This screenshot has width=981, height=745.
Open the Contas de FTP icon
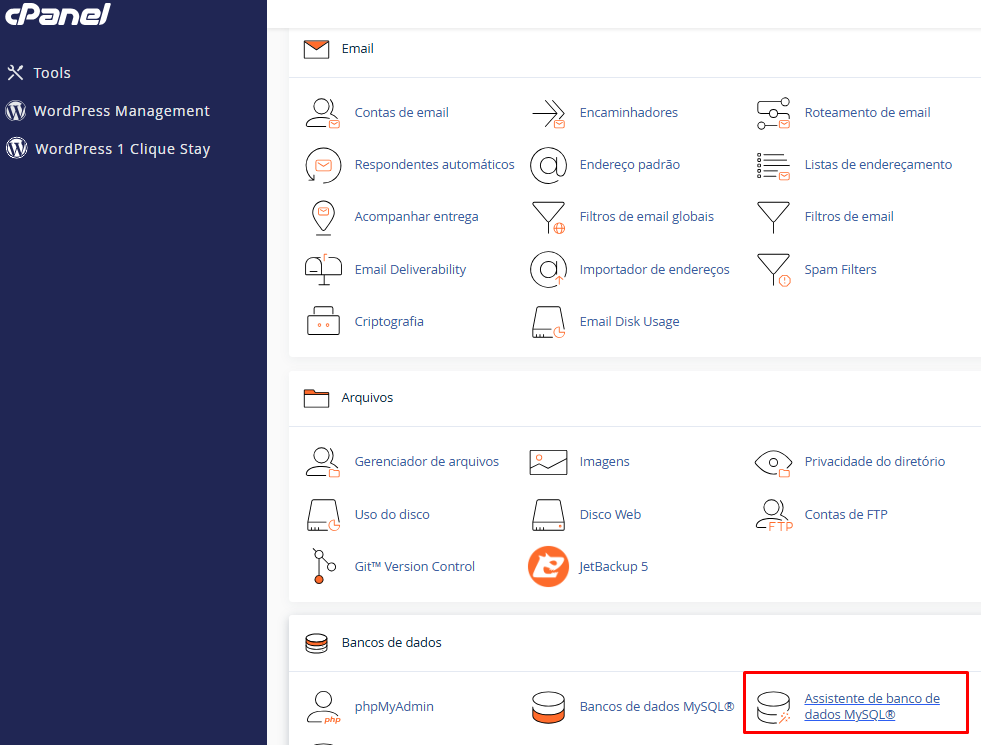click(773, 514)
